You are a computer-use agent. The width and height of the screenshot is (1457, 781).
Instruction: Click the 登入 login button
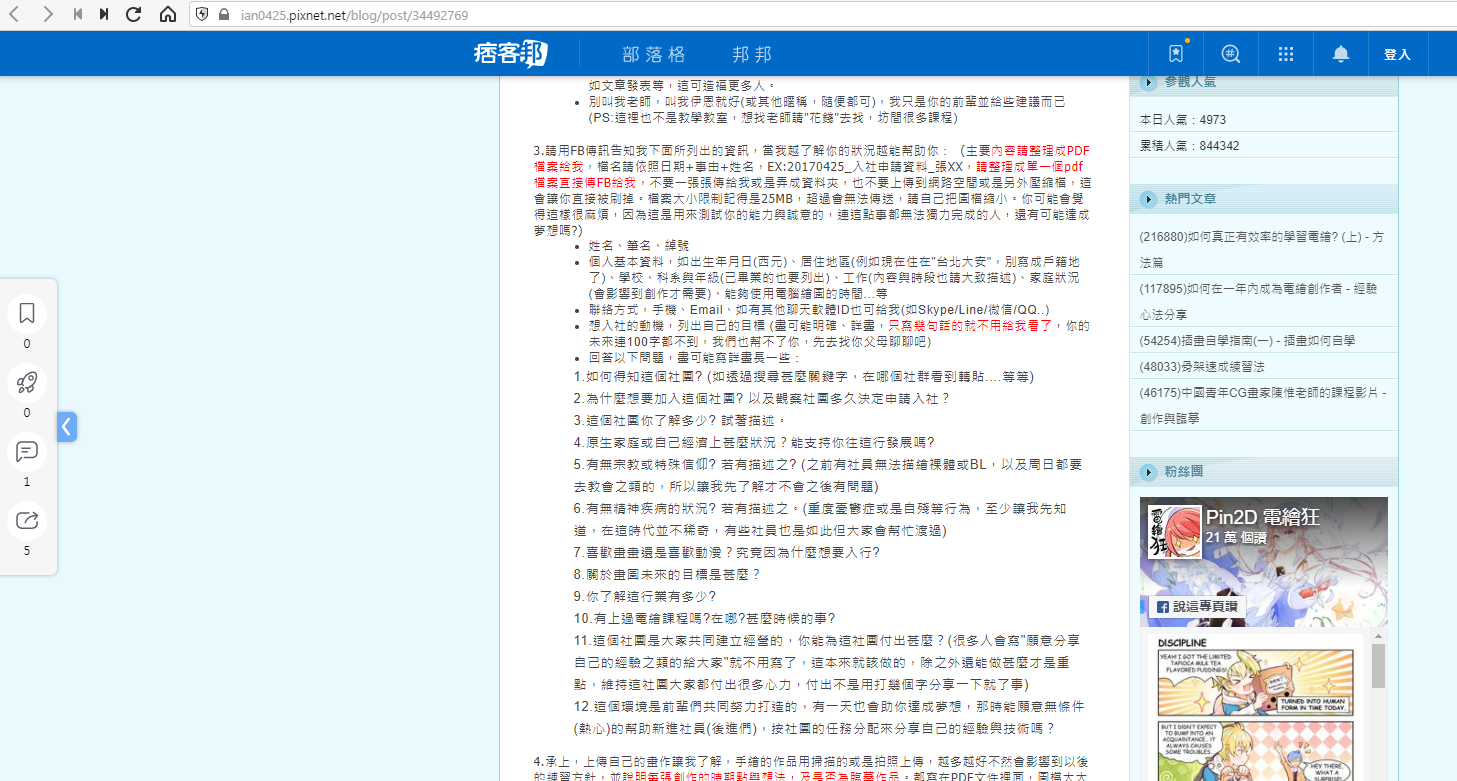point(1397,55)
